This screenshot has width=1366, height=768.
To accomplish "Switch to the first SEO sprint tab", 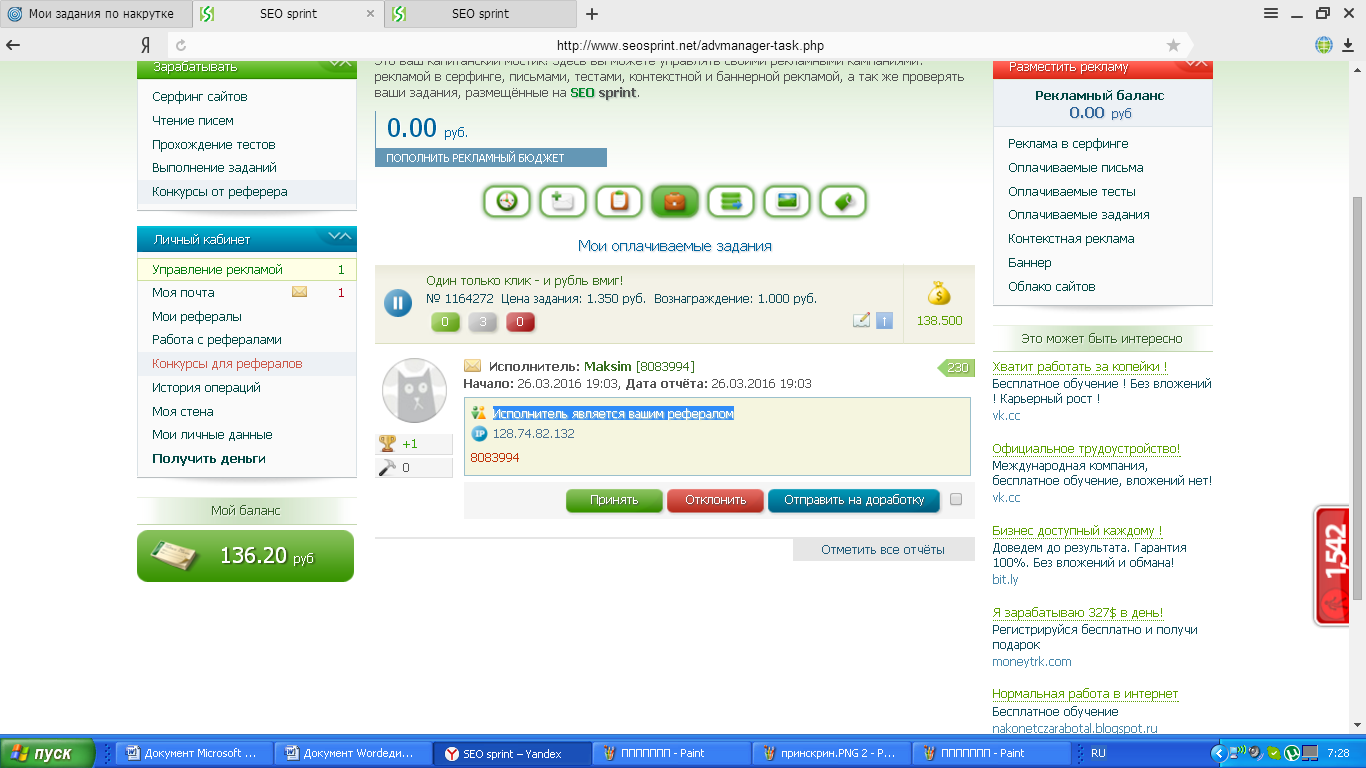I will point(287,14).
